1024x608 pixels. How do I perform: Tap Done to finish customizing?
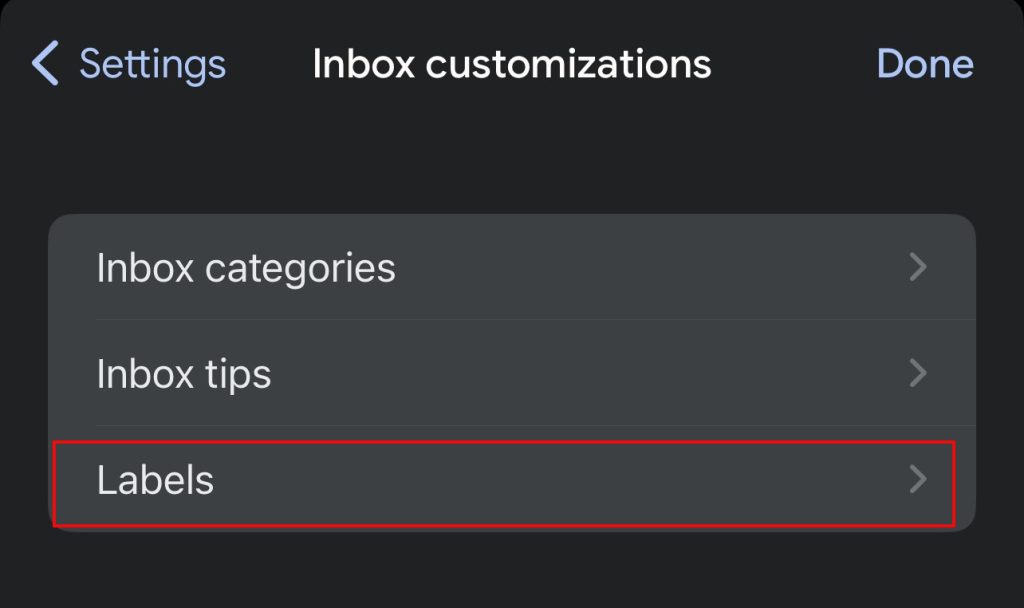click(925, 64)
